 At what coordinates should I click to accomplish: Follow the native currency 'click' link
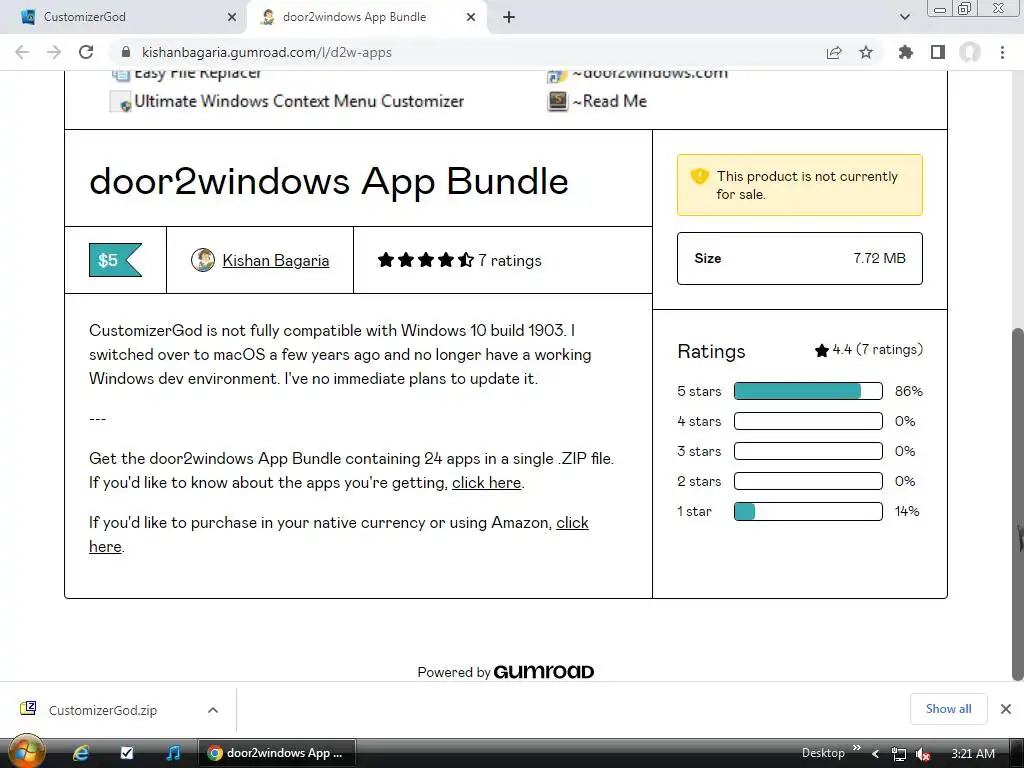click(x=572, y=522)
